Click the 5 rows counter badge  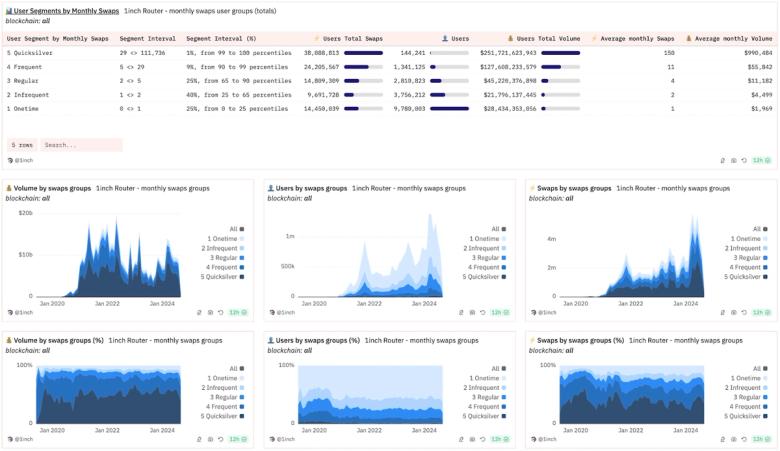pos(22,145)
